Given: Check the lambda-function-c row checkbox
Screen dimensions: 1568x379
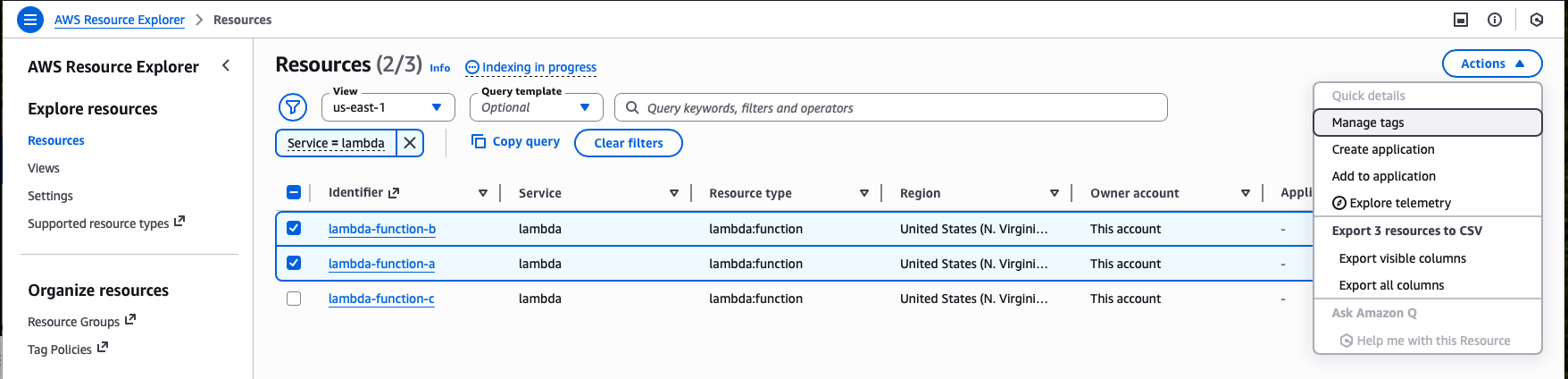Looking at the screenshot, I should (294, 299).
